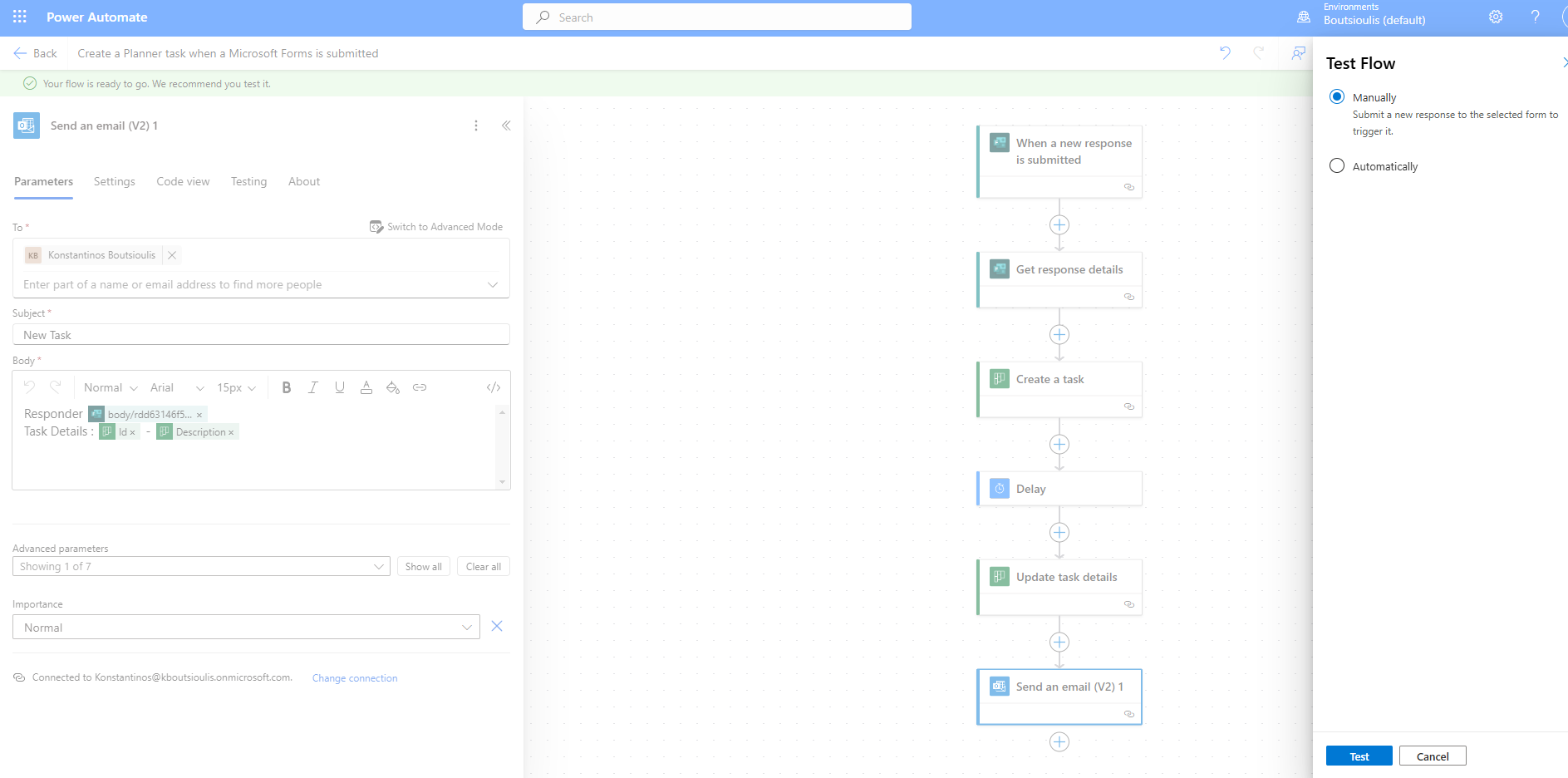Add step after When a new response node
Viewport: 1568px width, 778px height.
[1059, 225]
